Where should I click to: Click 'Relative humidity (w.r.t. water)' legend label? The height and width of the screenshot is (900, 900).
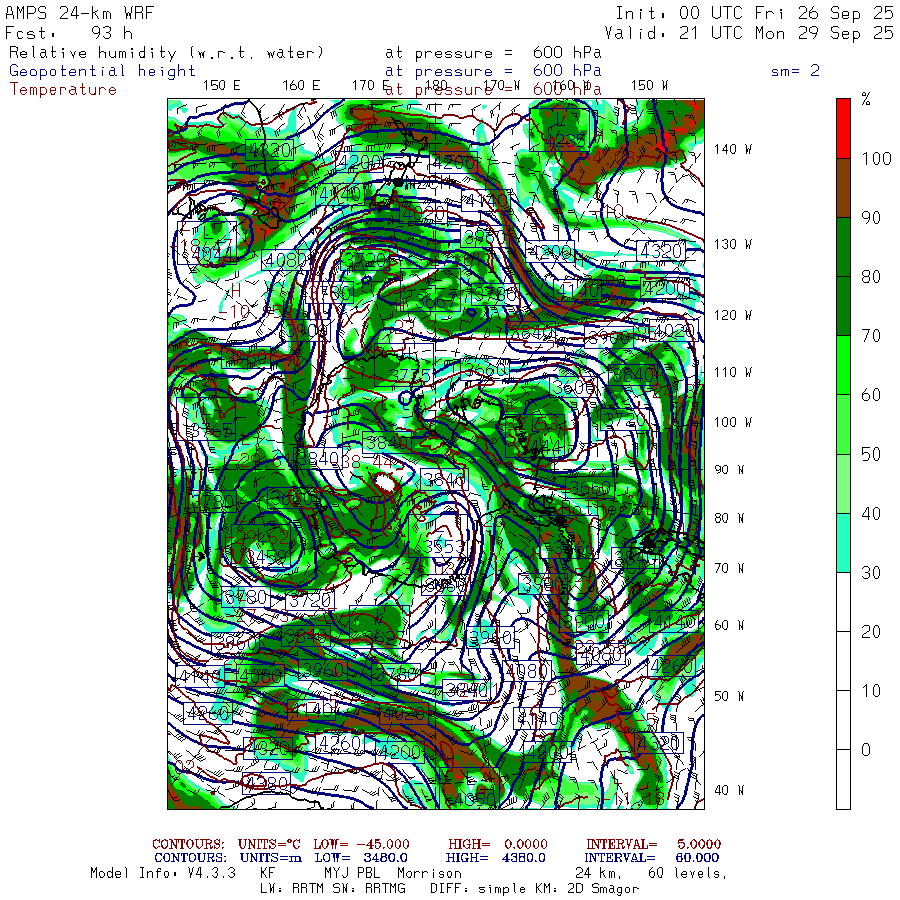166,53
